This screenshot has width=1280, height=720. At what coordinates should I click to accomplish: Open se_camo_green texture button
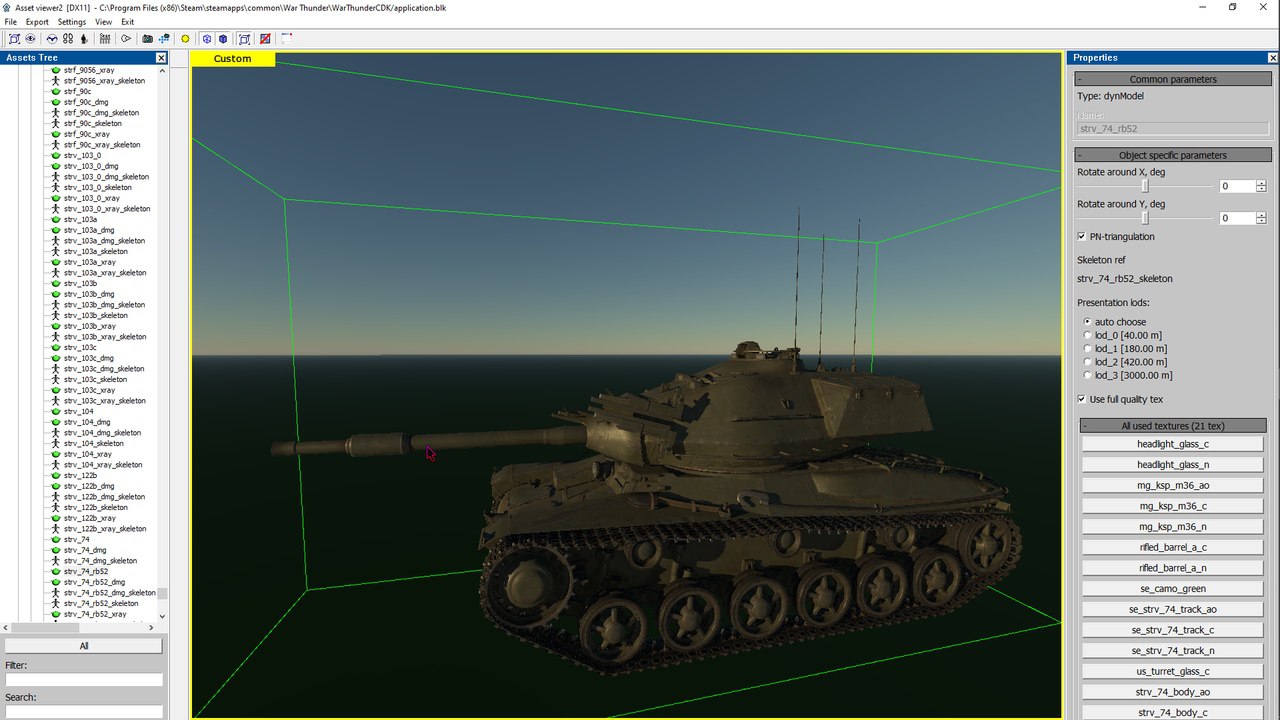pos(1173,589)
